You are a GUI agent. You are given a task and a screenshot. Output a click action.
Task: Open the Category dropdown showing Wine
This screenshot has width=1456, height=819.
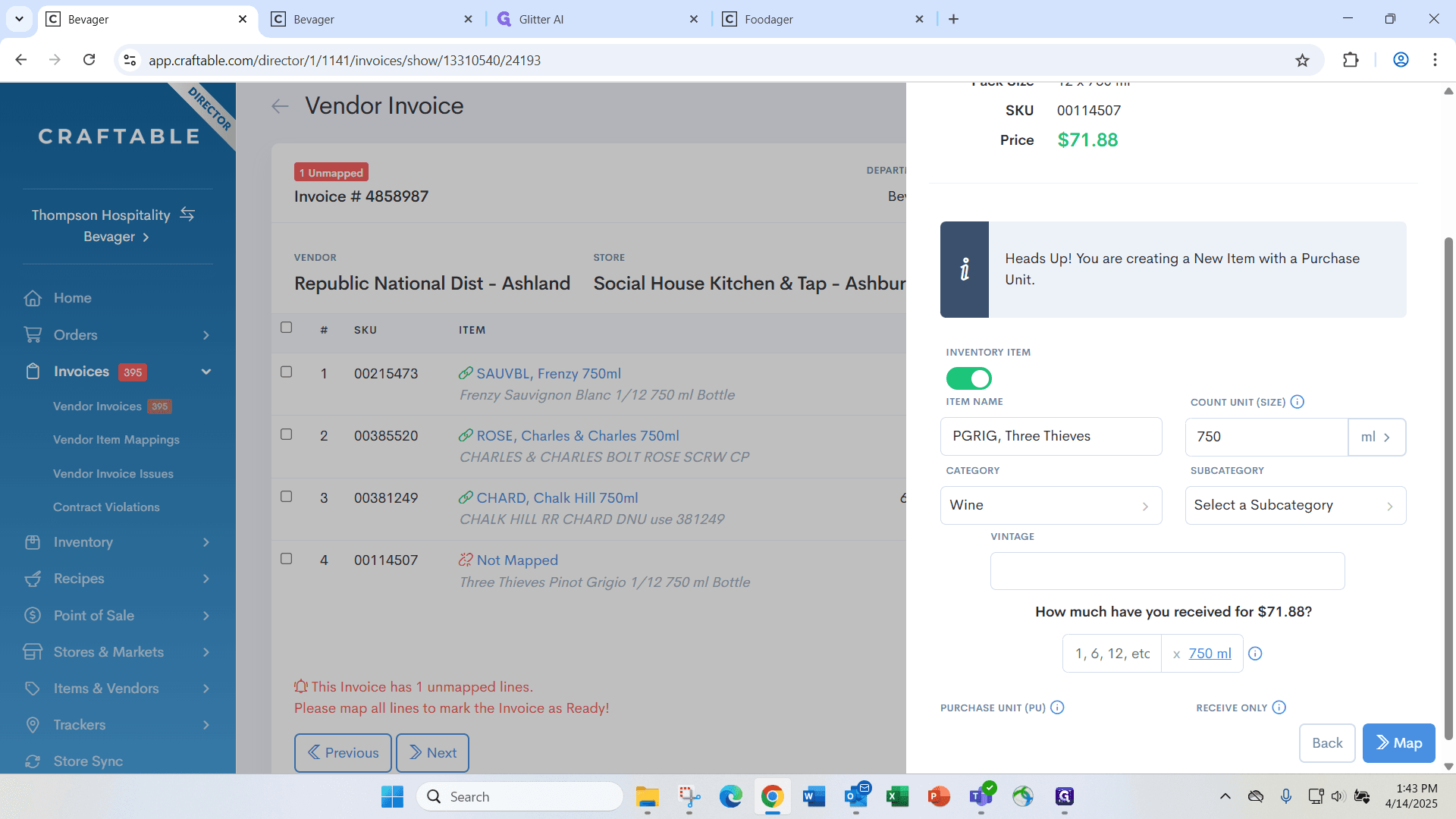tap(1051, 505)
